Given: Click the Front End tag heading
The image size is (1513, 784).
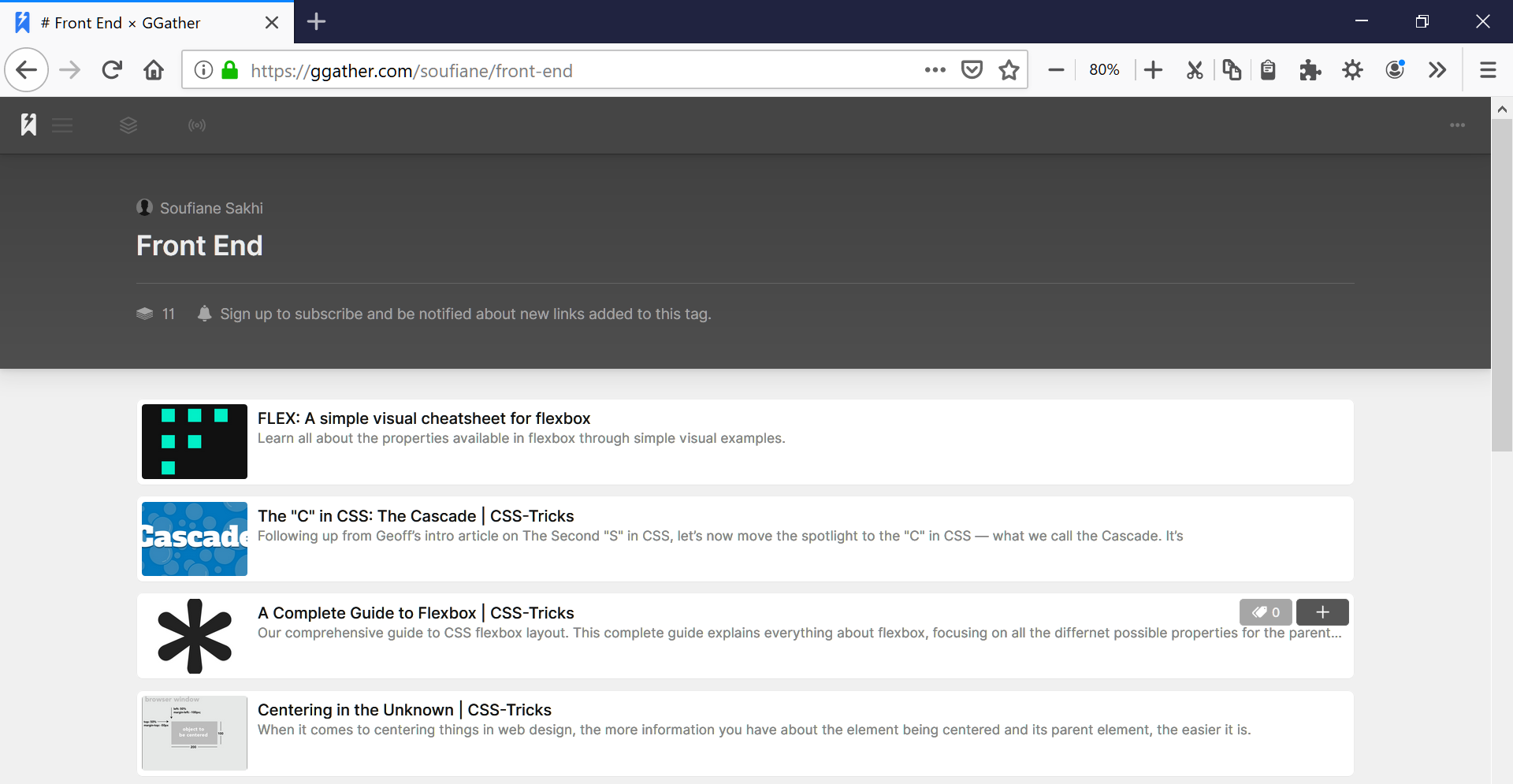Looking at the screenshot, I should point(199,246).
